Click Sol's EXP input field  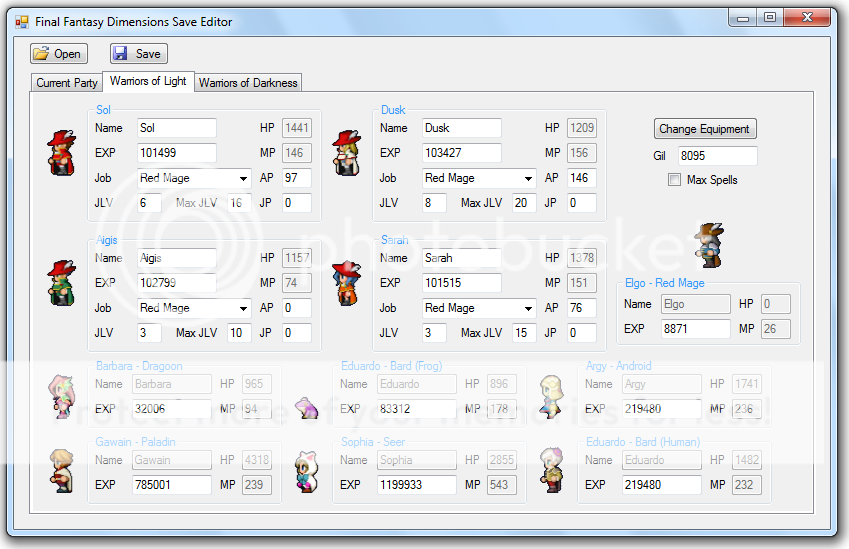point(176,153)
